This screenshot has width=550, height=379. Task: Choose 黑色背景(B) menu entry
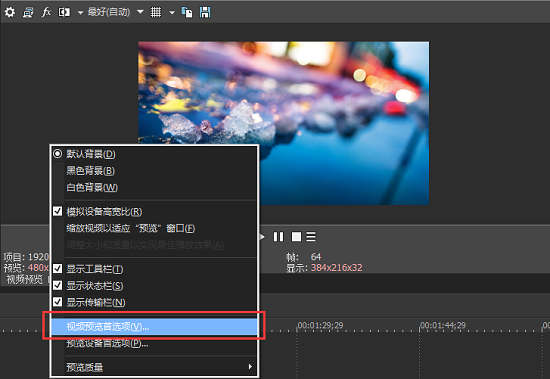154,171
